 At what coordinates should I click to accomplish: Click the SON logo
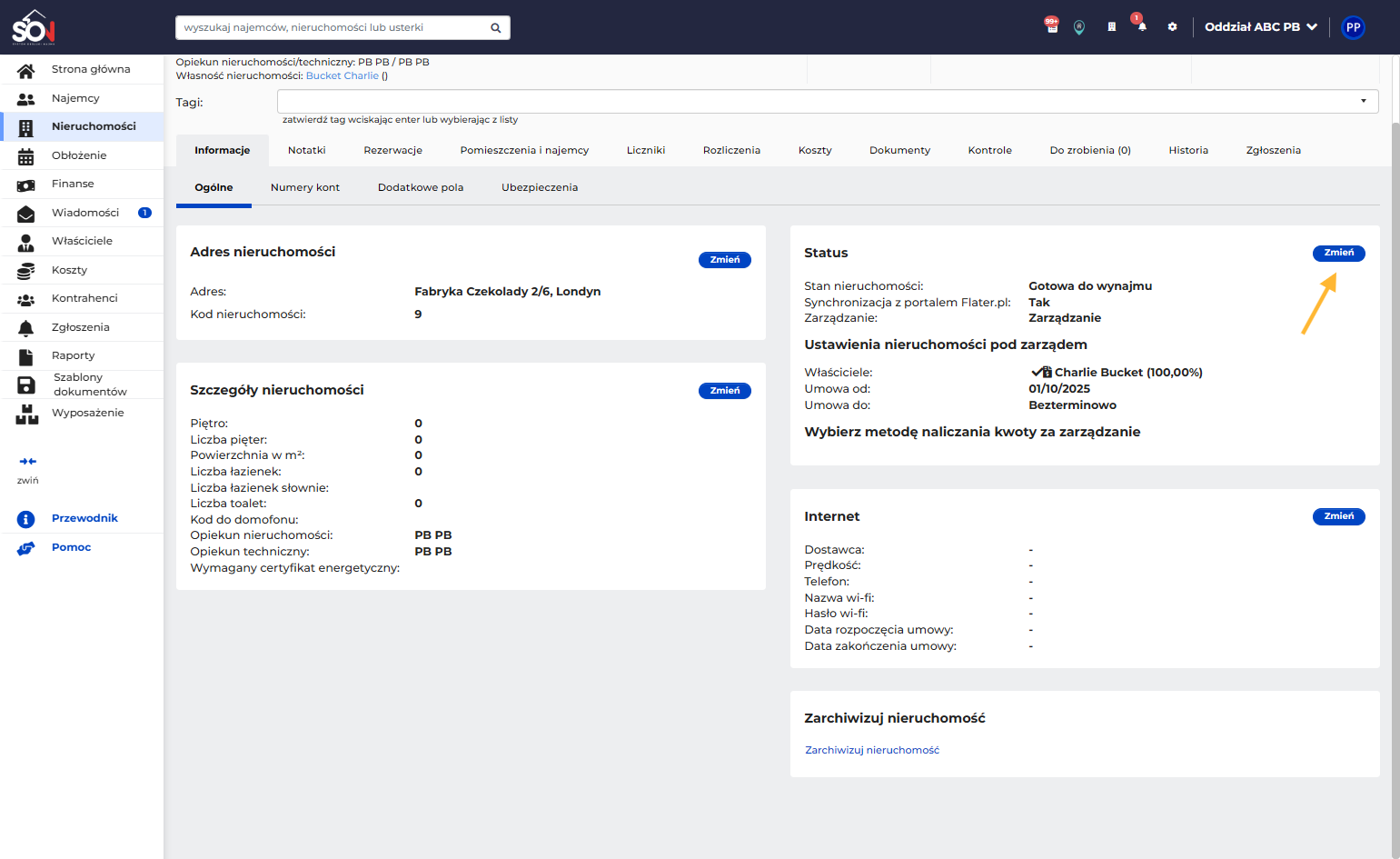pos(34,27)
